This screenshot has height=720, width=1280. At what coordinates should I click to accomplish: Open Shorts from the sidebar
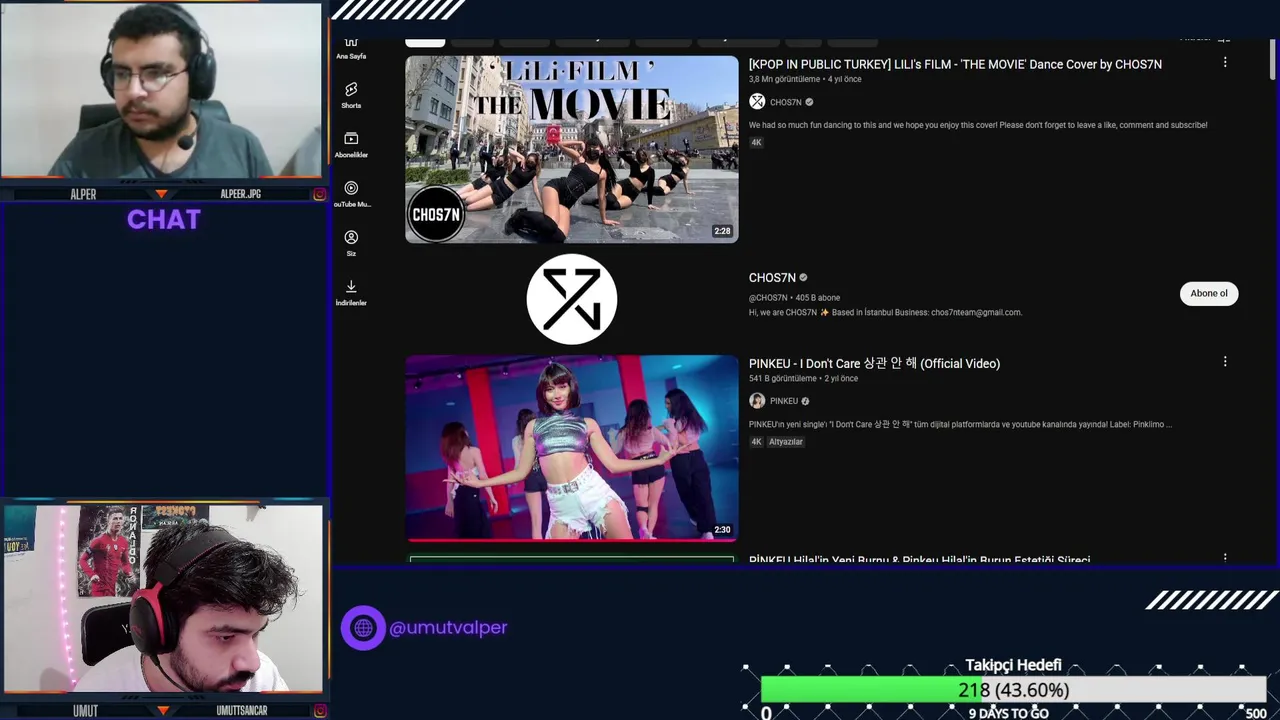coord(351,96)
